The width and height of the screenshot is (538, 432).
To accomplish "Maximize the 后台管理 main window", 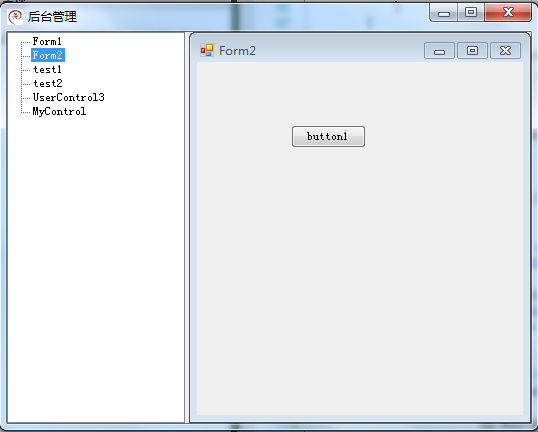I will (471, 13).
